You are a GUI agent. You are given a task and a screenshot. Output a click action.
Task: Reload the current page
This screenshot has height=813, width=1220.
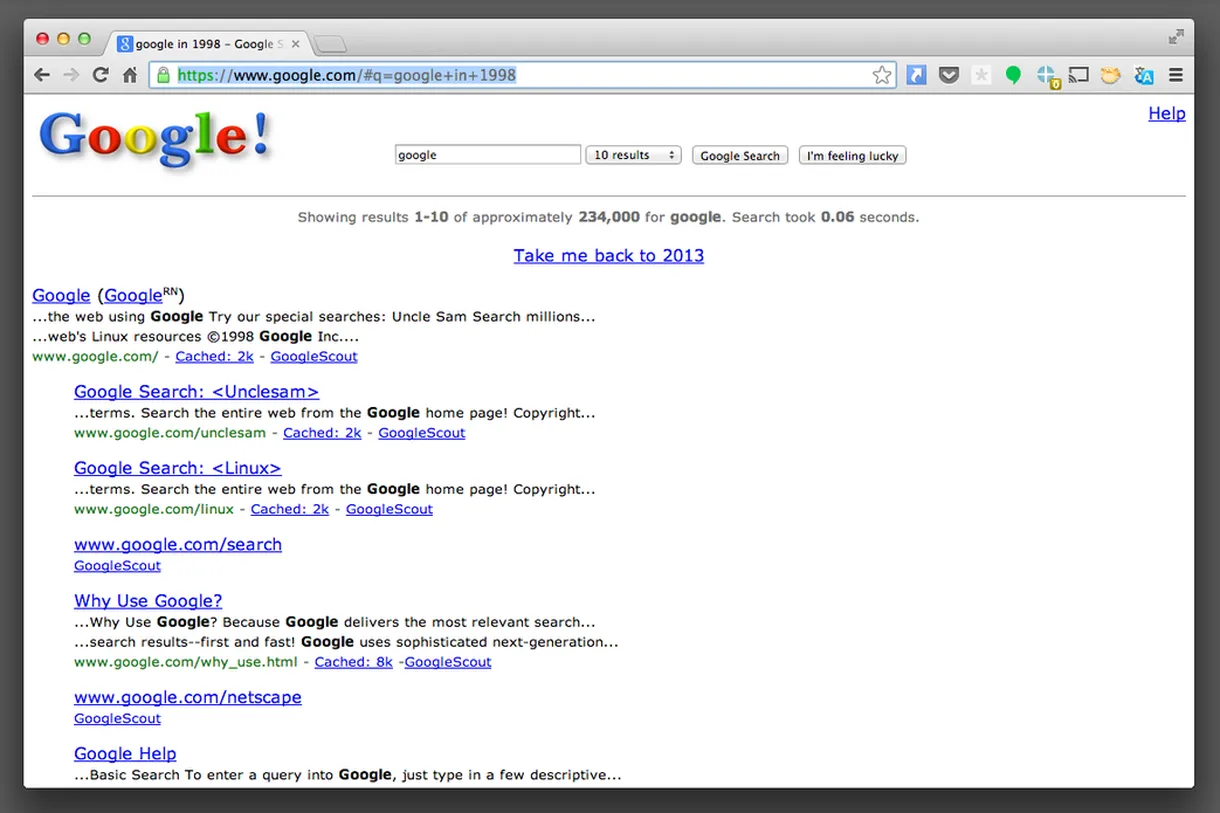(100, 75)
